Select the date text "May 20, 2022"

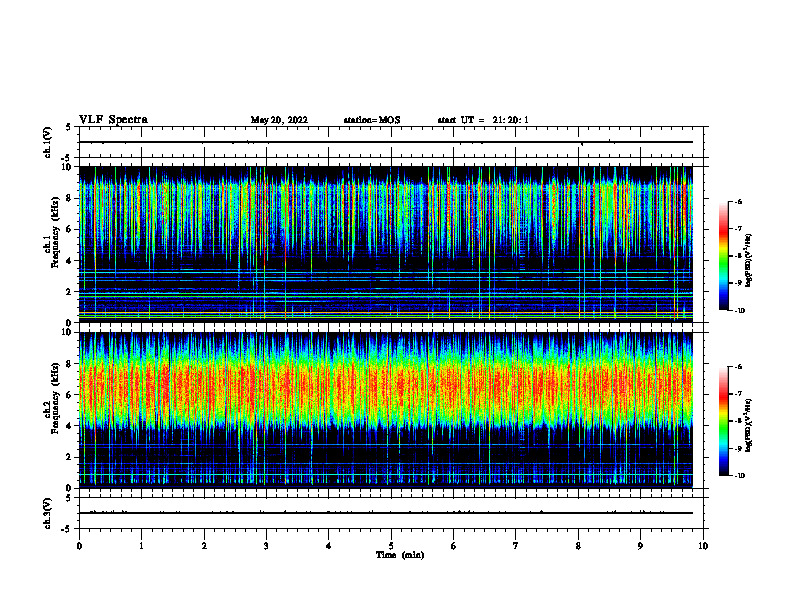279,120
